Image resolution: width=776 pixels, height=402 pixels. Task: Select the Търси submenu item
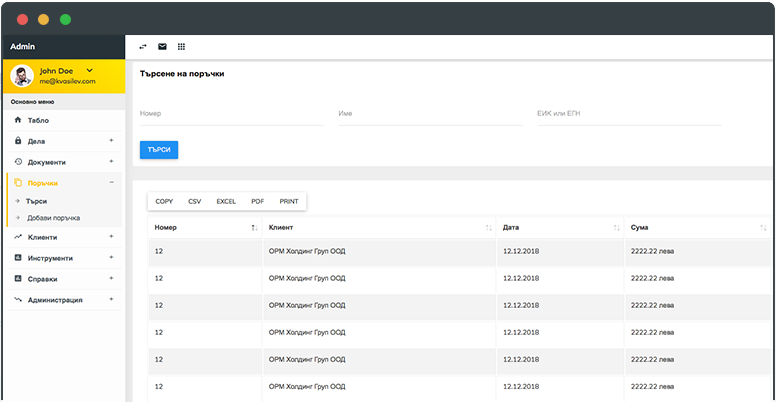pos(37,201)
